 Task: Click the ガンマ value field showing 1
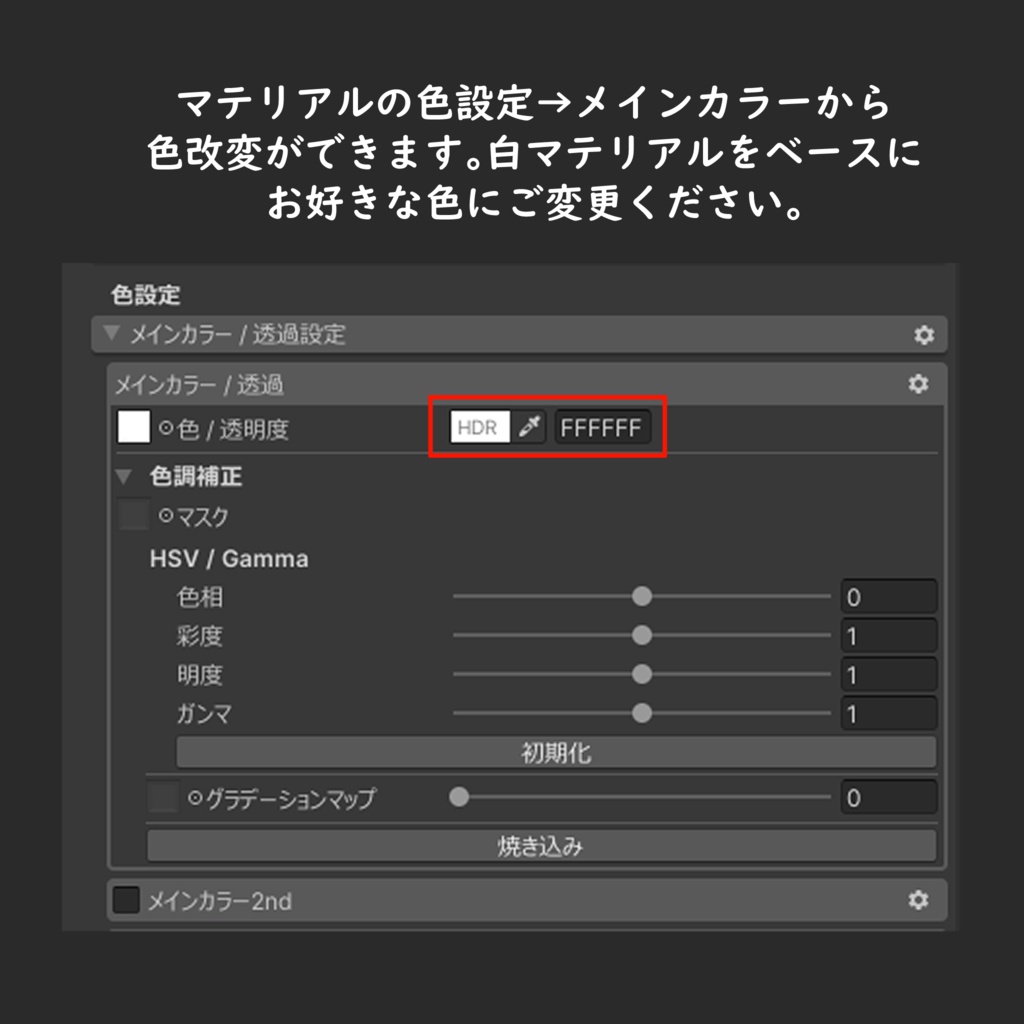[888, 714]
